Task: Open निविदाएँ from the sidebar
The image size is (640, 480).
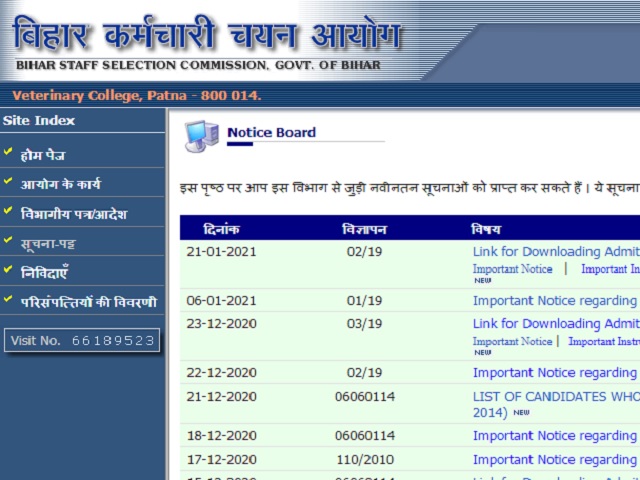Action: point(44,273)
